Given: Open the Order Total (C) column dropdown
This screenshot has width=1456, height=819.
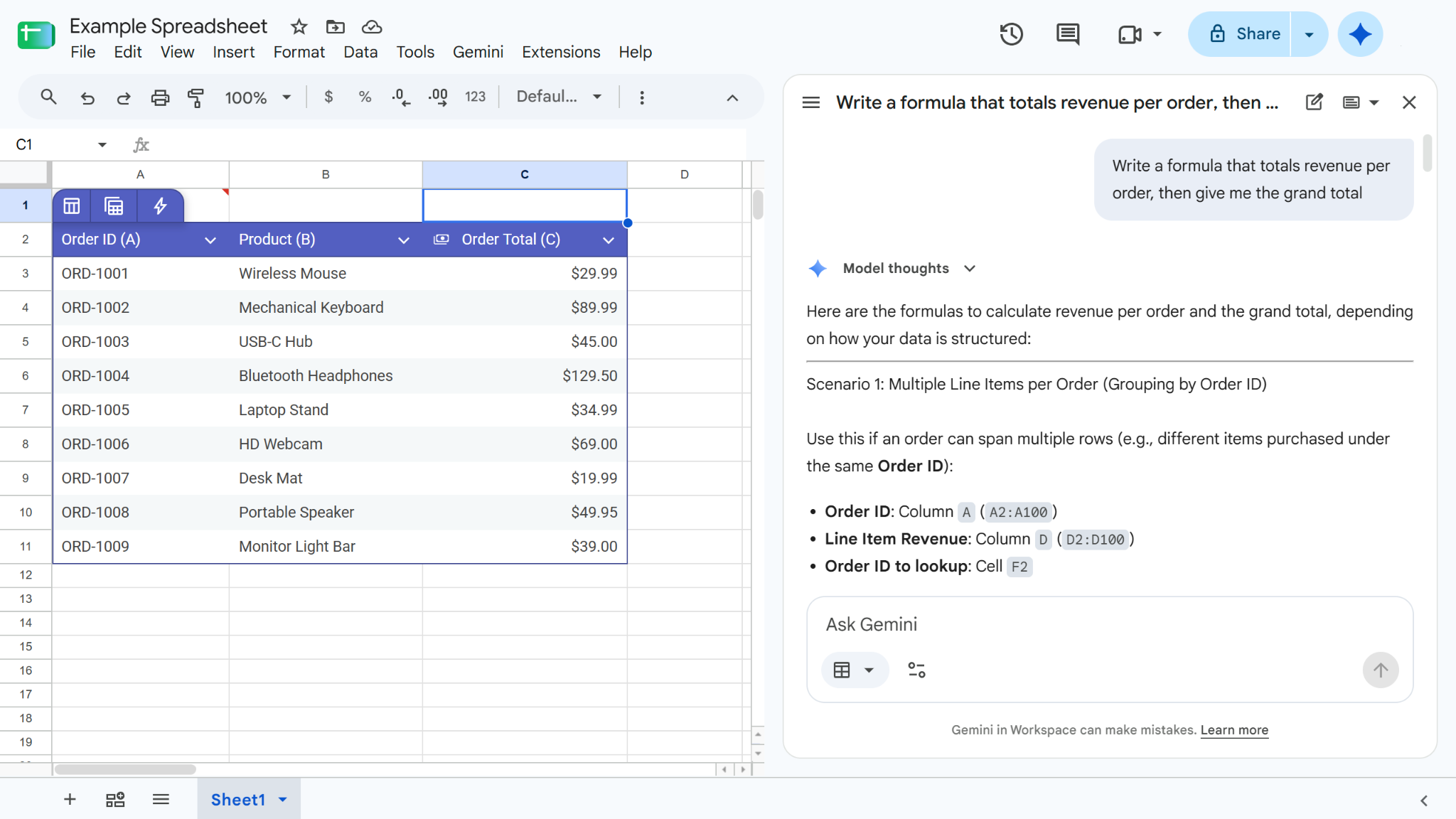Looking at the screenshot, I should pos(609,240).
